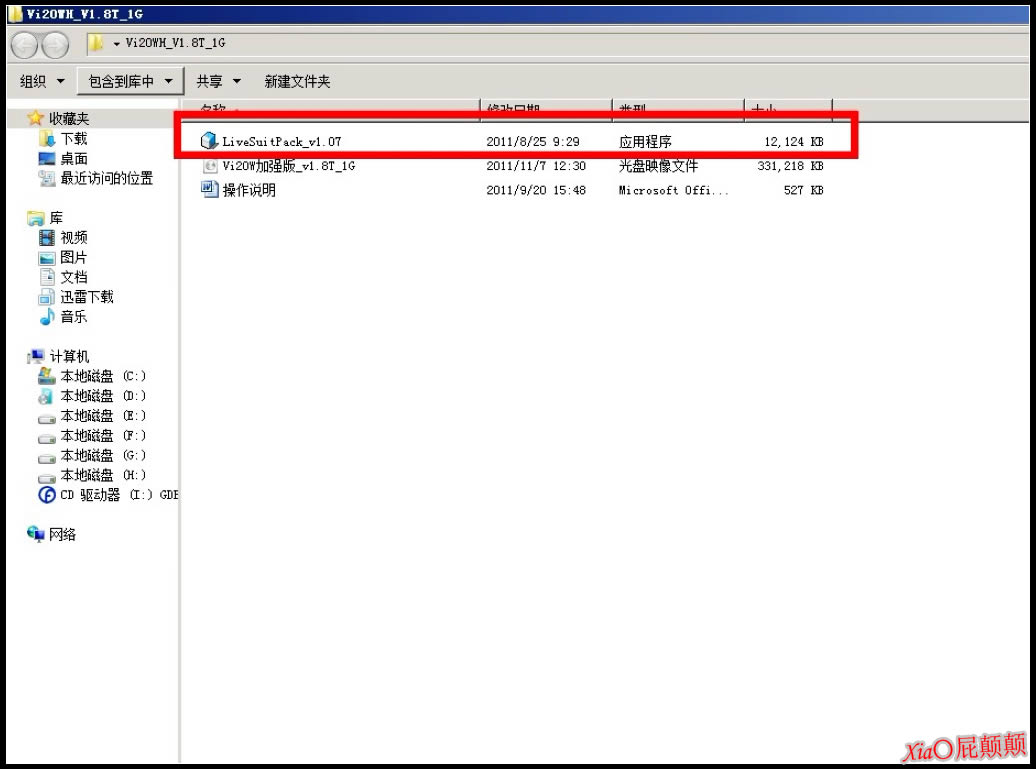Click the 新建文件夹 button
The image size is (1036, 769).
click(297, 81)
